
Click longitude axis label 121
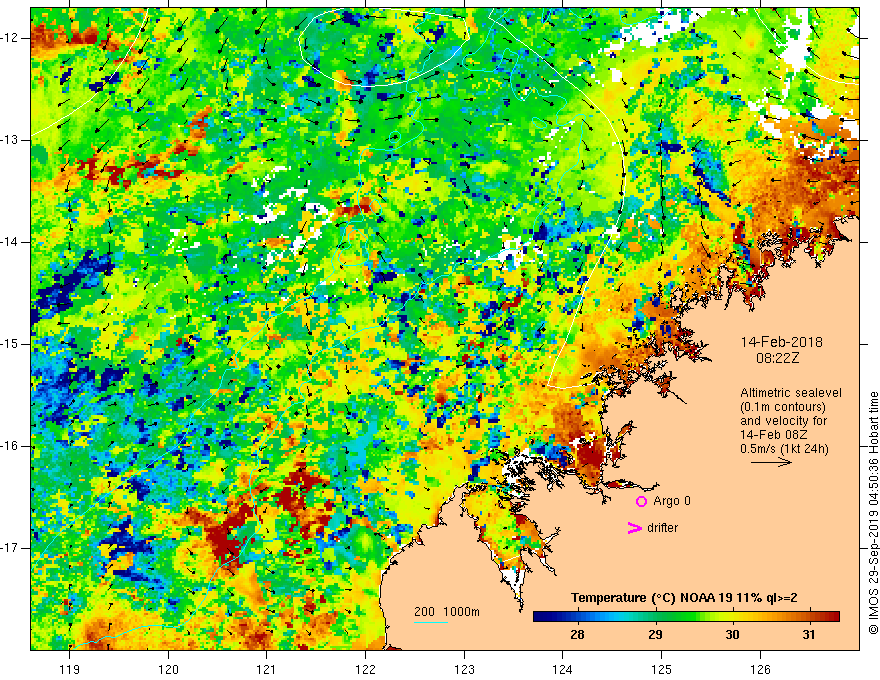[267, 669]
